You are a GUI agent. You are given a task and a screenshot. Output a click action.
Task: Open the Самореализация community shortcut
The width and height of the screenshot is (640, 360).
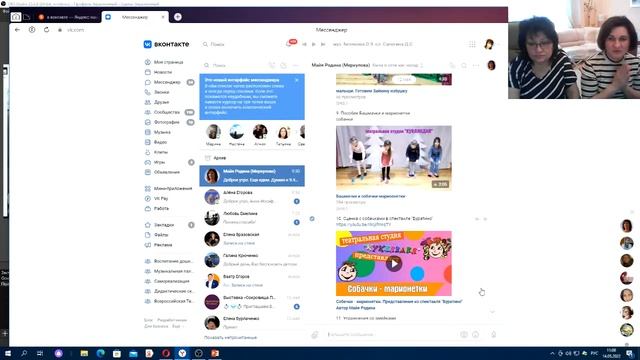click(x=167, y=281)
